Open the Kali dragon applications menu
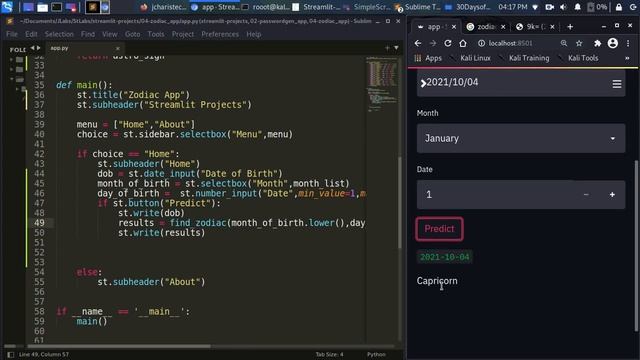Image resolution: width=640 pixels, height=360 pixels. click(x=7, y=7)
